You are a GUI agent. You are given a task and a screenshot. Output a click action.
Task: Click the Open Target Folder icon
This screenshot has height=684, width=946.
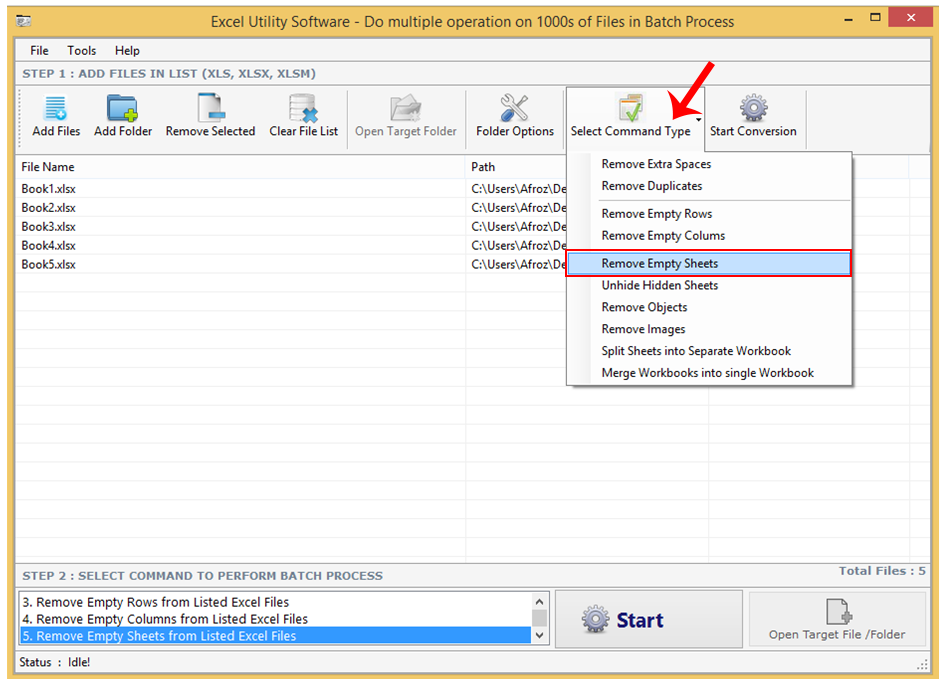[x=405, y=109]
